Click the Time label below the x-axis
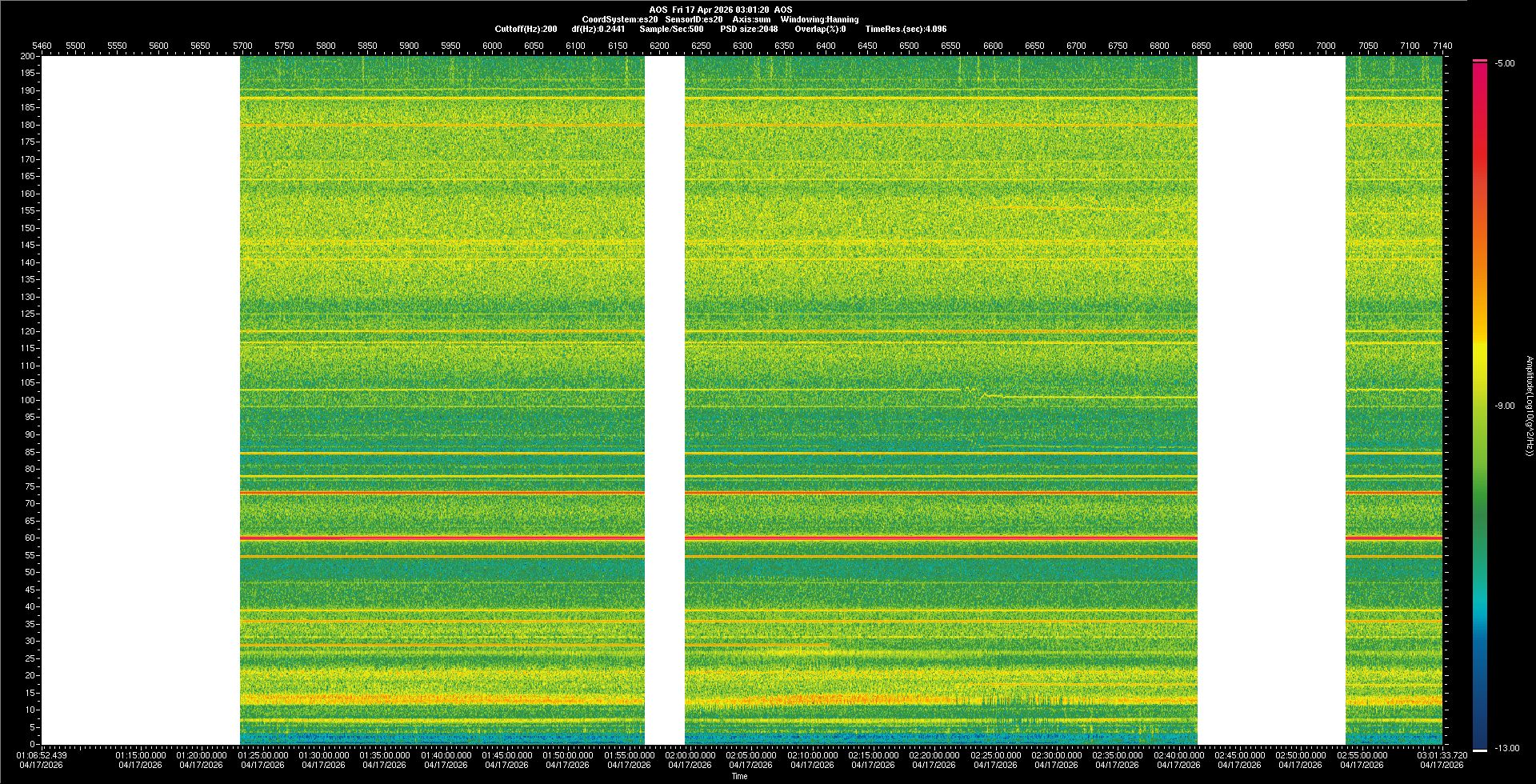 pos(739,776)
